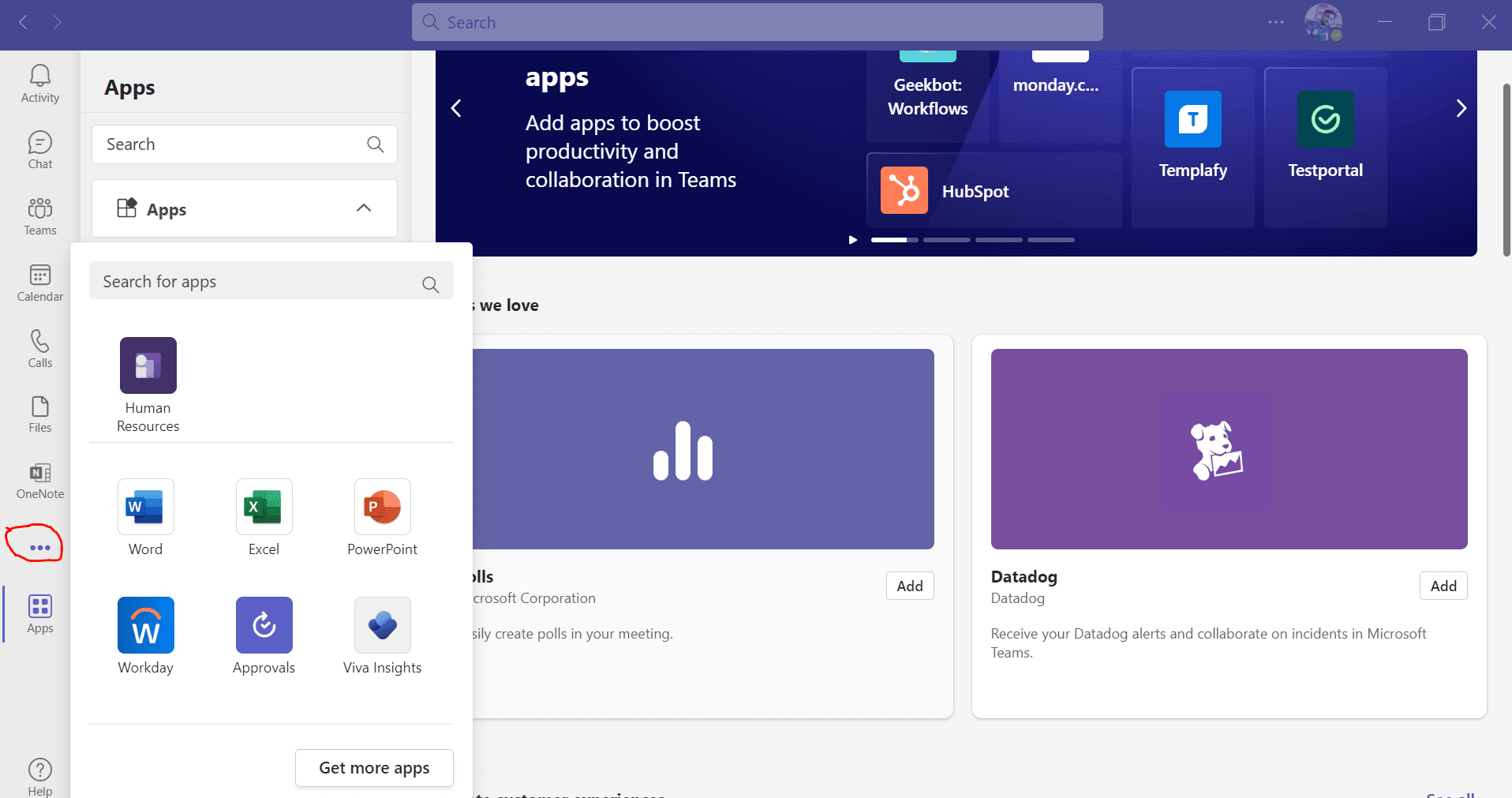The width and height of the screenshot is (1512, 798).
Task: Collapse the Apps section chevron
Action: click(364, 208)
